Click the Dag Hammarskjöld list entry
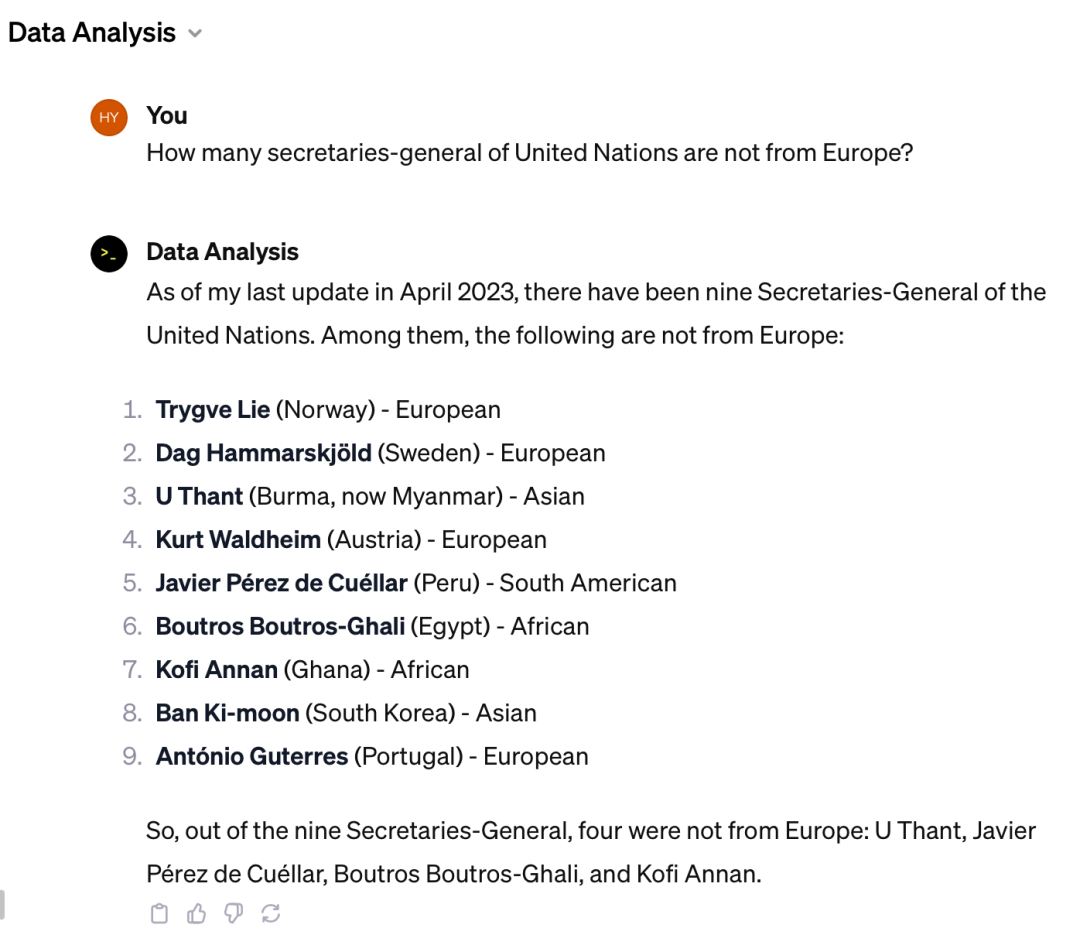This screenshot has height=952, width=1080. (380, 453)
